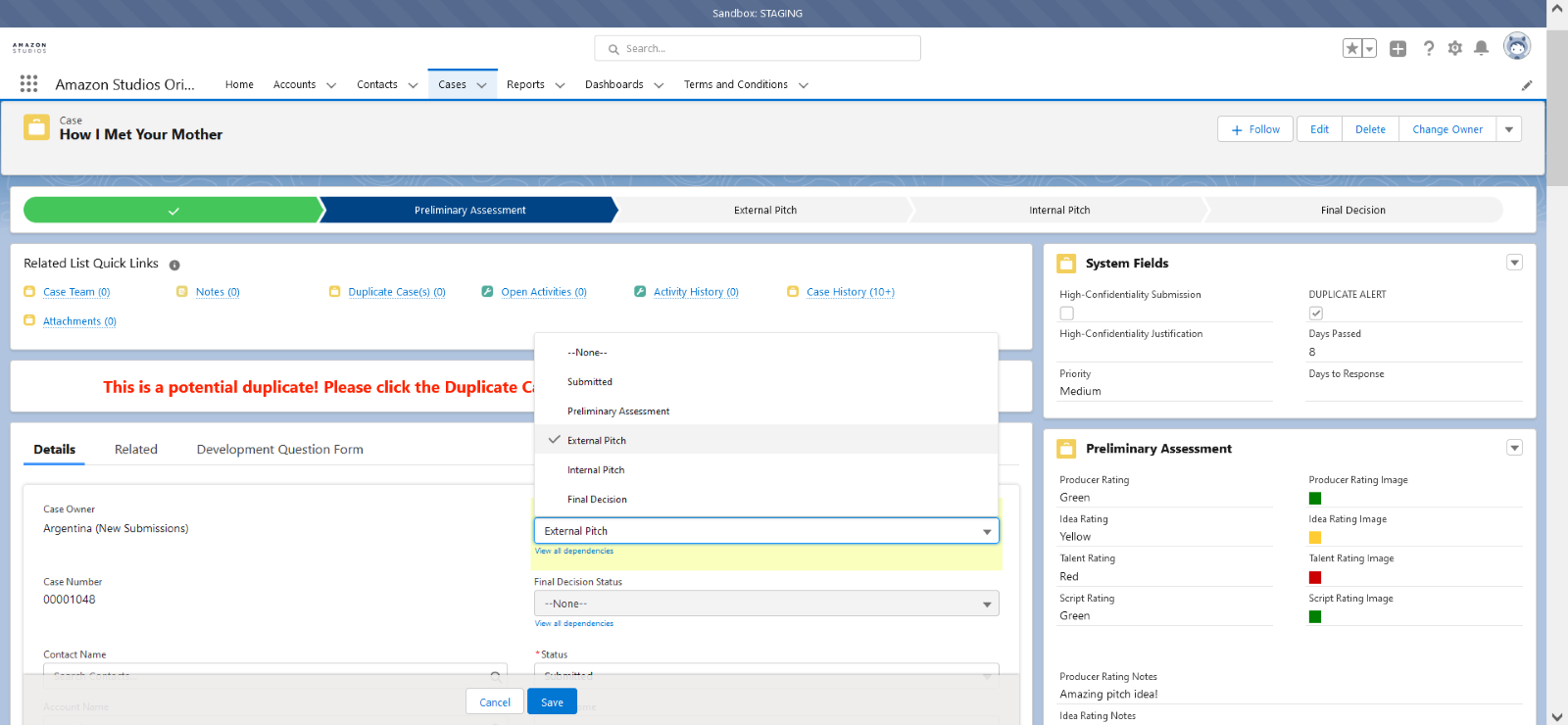Select --None-- in the stage list
This screenshot has width=1568, height=725.
point(766,353)
